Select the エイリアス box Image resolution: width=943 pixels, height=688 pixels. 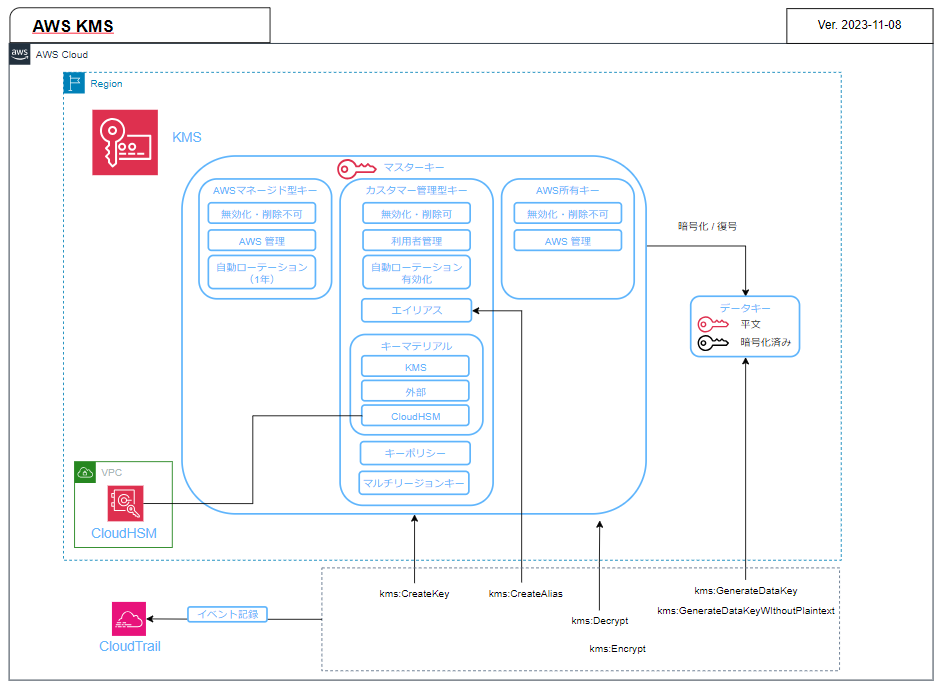pos(415,310)
